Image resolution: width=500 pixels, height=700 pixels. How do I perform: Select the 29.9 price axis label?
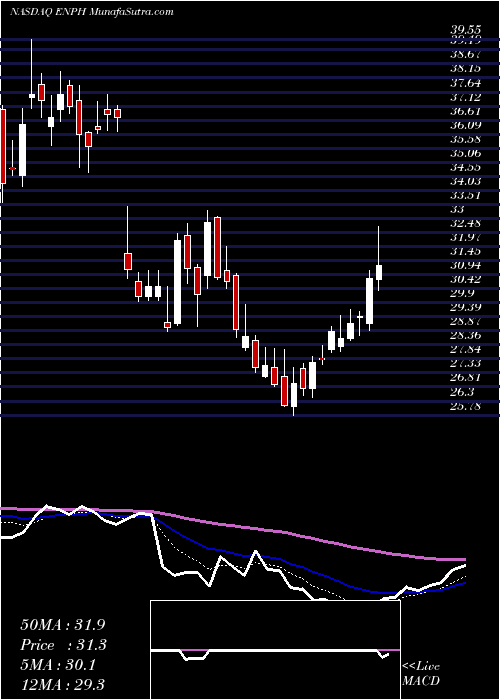[462, 293]
